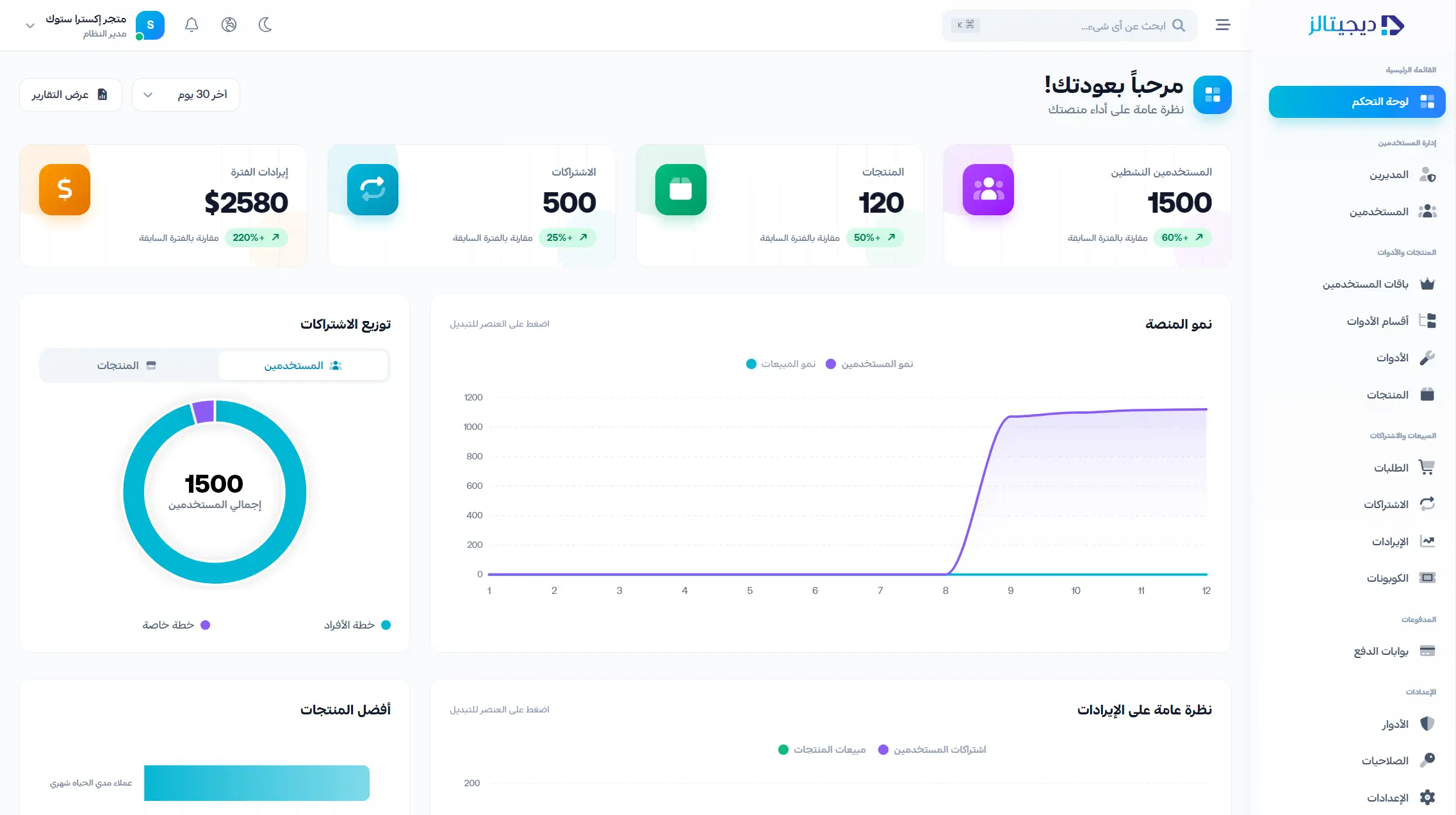The width and height of the screenshot is (1456, 815).
Task: Toggle the teal sales growth legend series
Action: click(781, 364)
